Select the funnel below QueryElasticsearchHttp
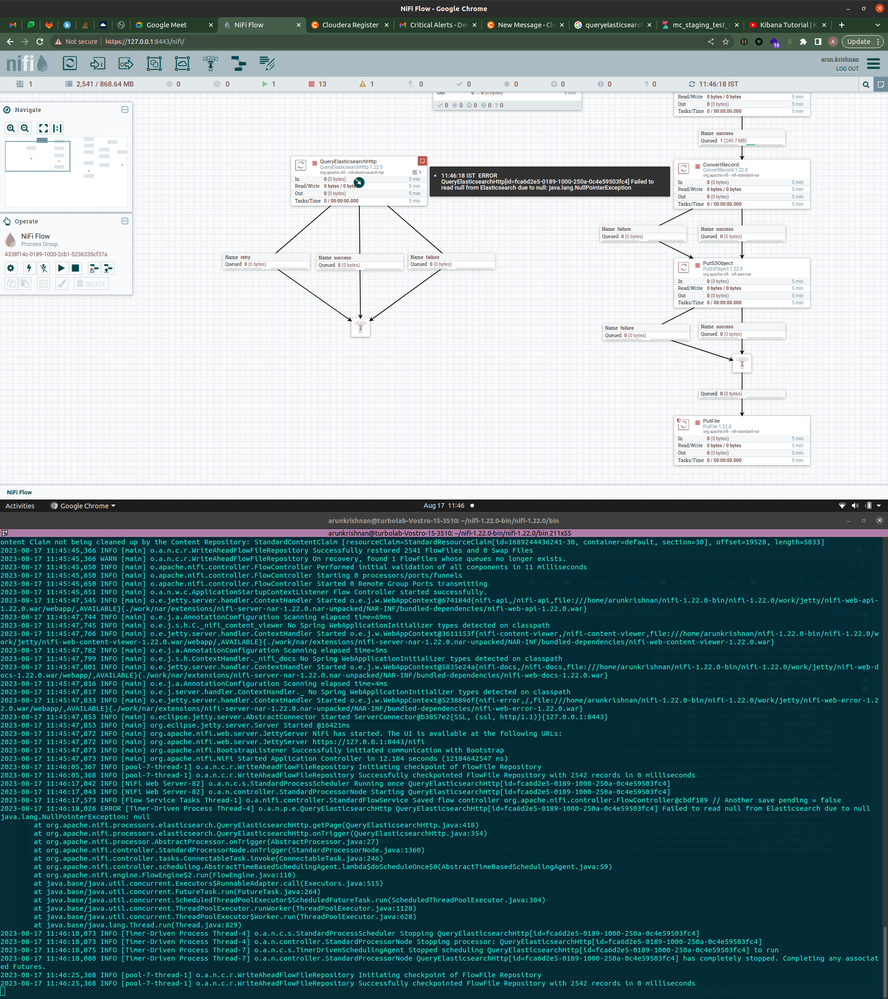888x999 pixels. coord(361,327)
